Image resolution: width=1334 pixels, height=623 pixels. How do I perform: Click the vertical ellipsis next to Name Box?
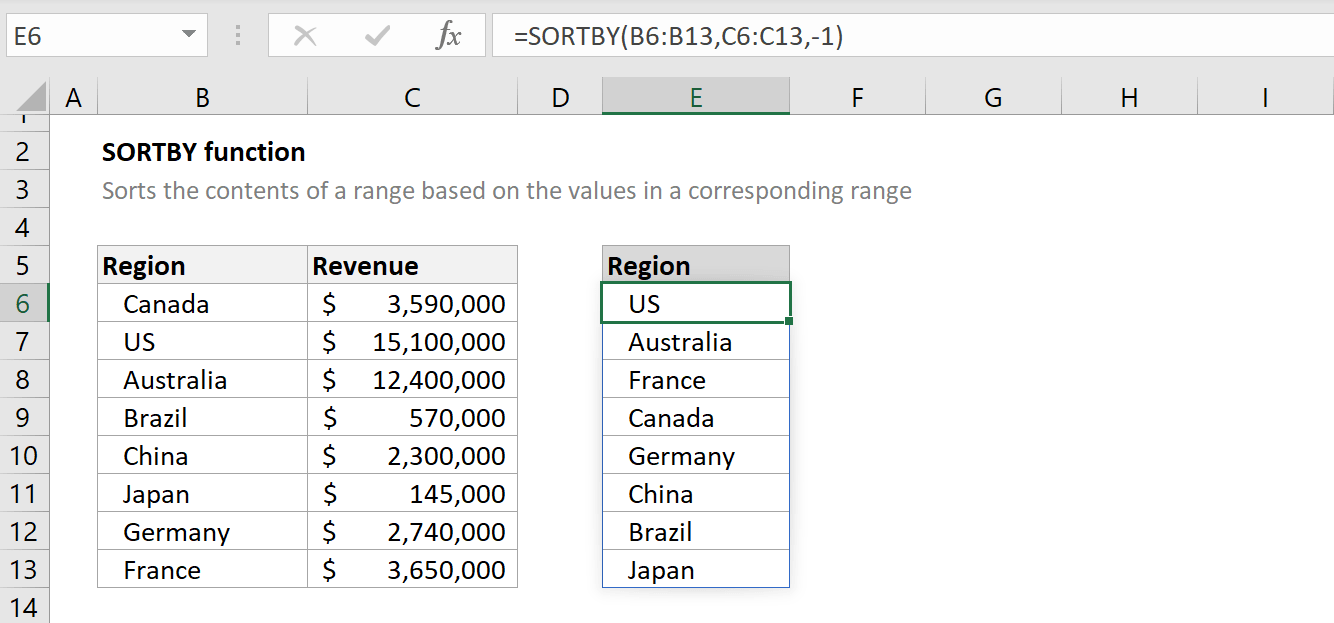pos(236,35)
